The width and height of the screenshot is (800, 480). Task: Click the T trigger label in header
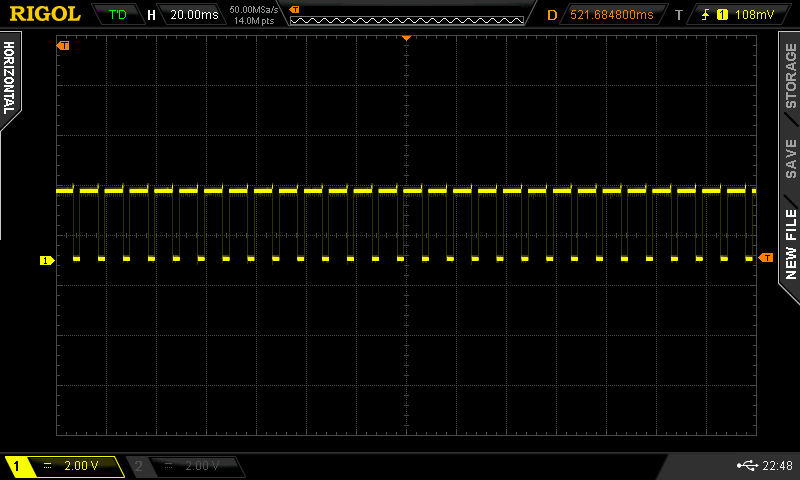point(679,15)
